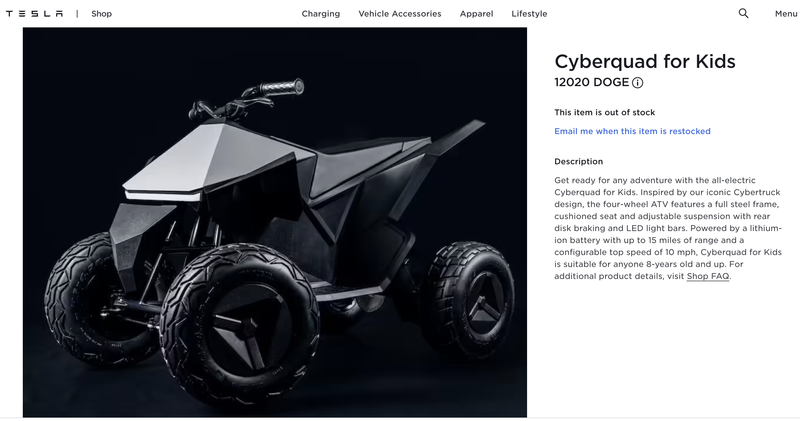Click the product description paragraph

pyautogui.click(x=668, y=228)
